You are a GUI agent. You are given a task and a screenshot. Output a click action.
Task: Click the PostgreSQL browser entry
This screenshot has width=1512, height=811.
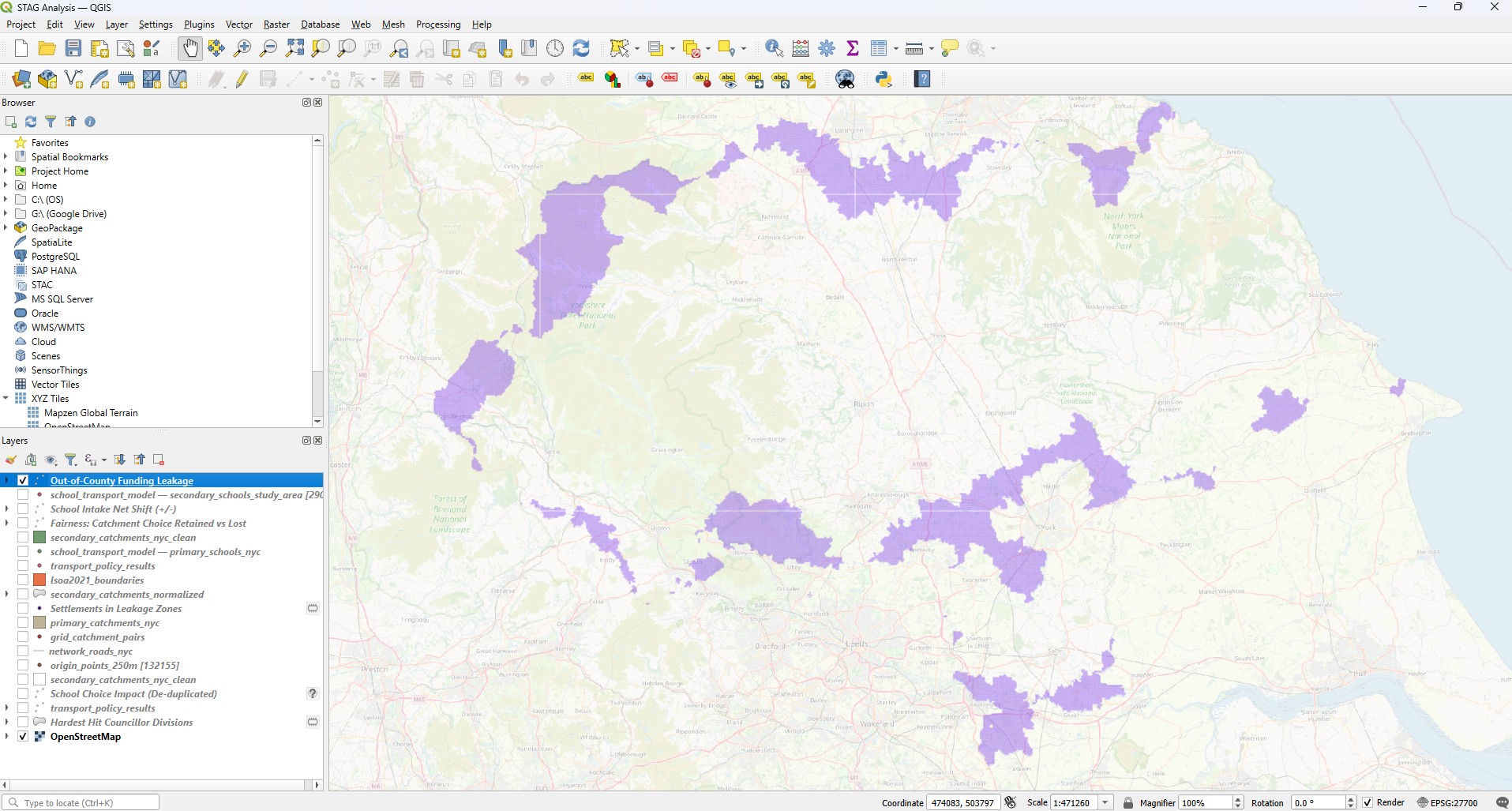pos(55,257)
